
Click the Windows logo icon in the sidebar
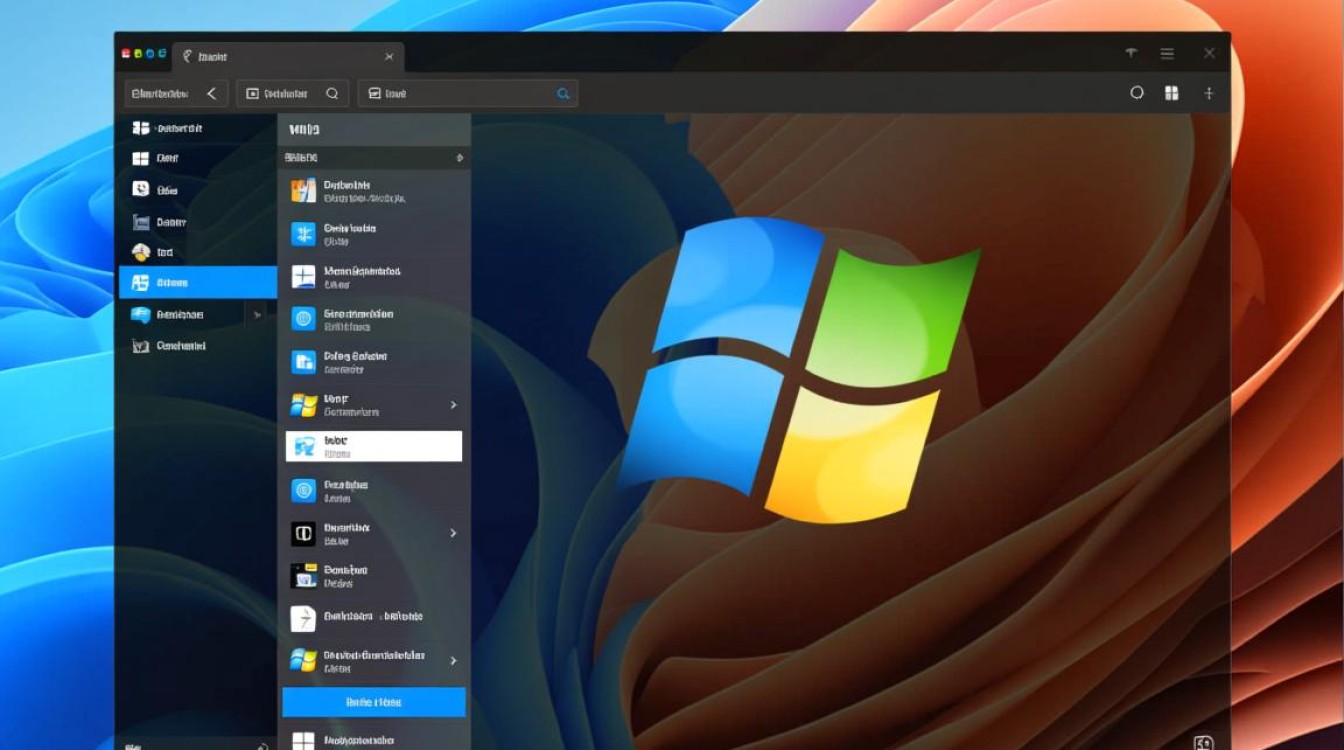click(x=141, y=158)
